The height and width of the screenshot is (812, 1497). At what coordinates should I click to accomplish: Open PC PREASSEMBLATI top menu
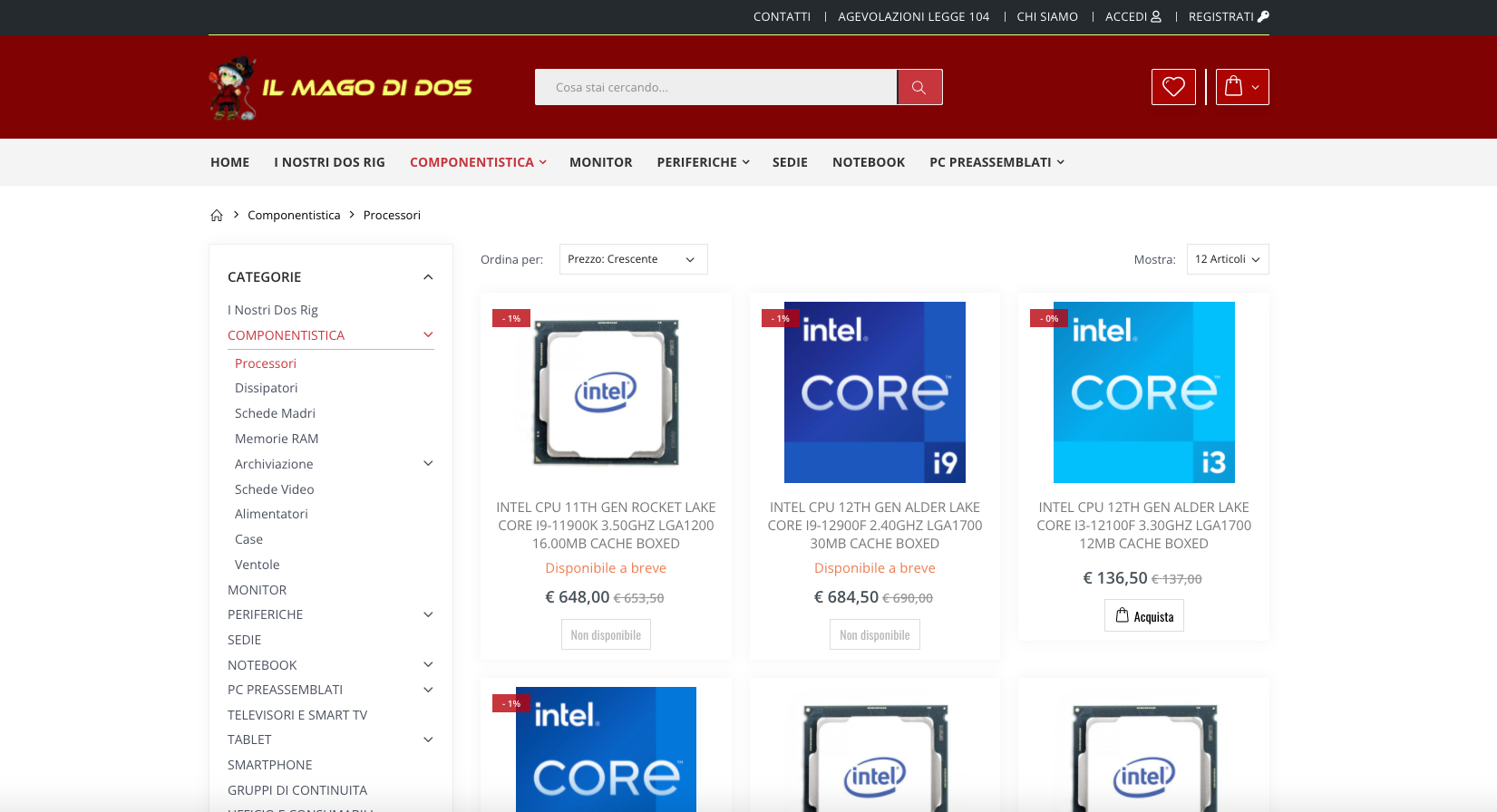996,162
